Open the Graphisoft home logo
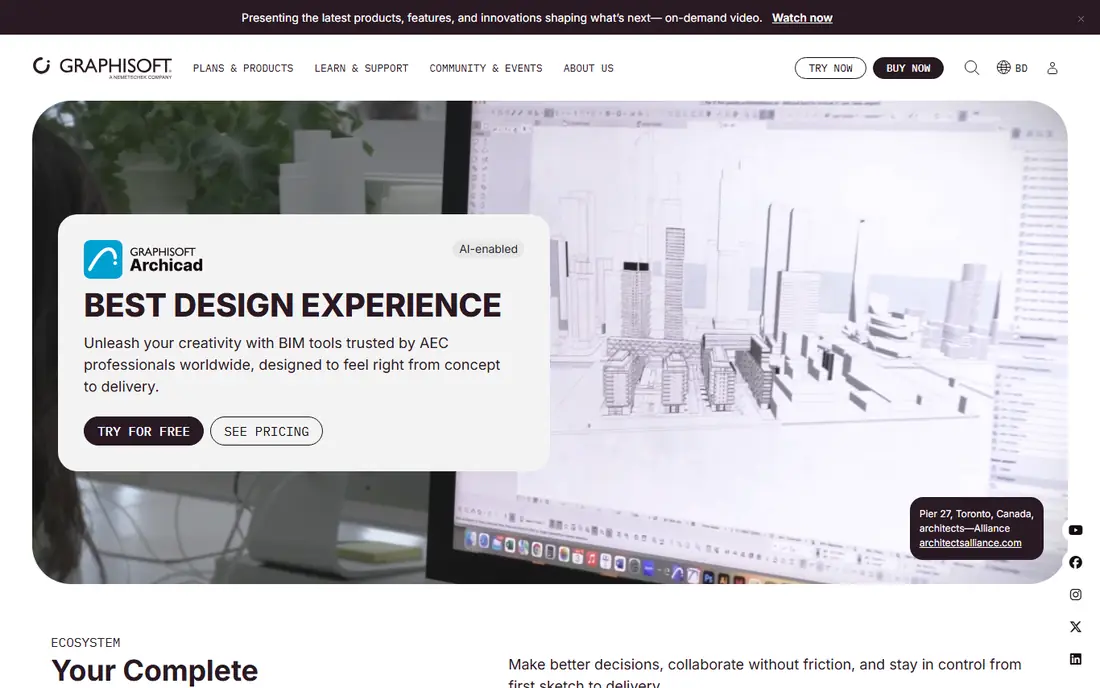Viewport: 1100px width, 688px height. pos(102,67)
